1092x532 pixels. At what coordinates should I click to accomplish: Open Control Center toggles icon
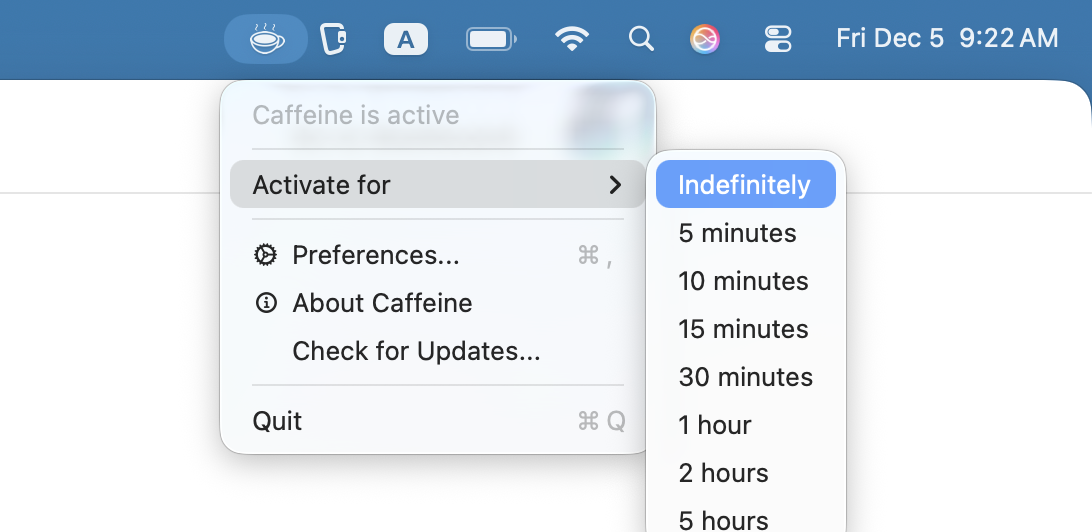(777, 39)
